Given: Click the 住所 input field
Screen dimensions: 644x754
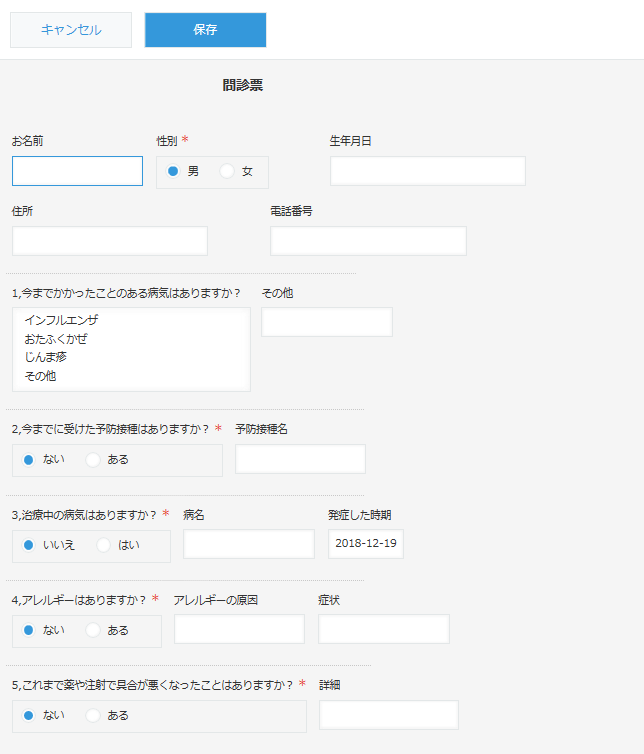Looking at the screenshot, I should [x=110, y=241].
